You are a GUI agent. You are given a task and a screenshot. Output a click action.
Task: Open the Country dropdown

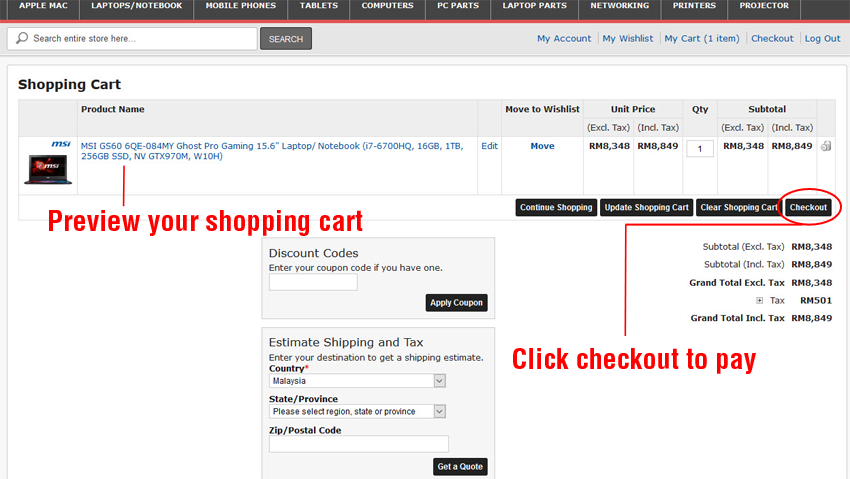click(357, 381)
